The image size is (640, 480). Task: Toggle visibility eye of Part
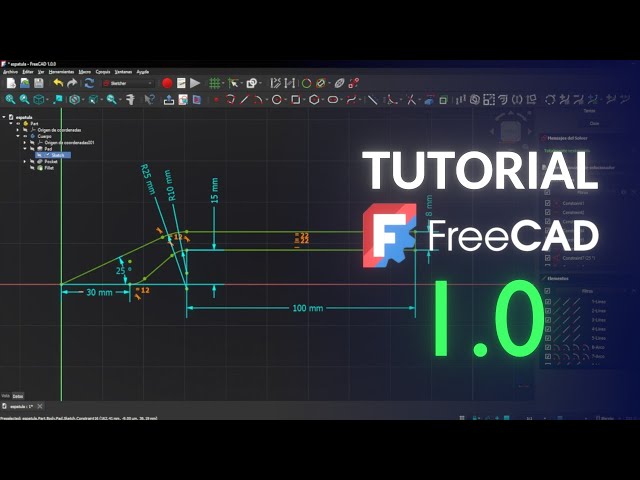click(x=18, y=123)
